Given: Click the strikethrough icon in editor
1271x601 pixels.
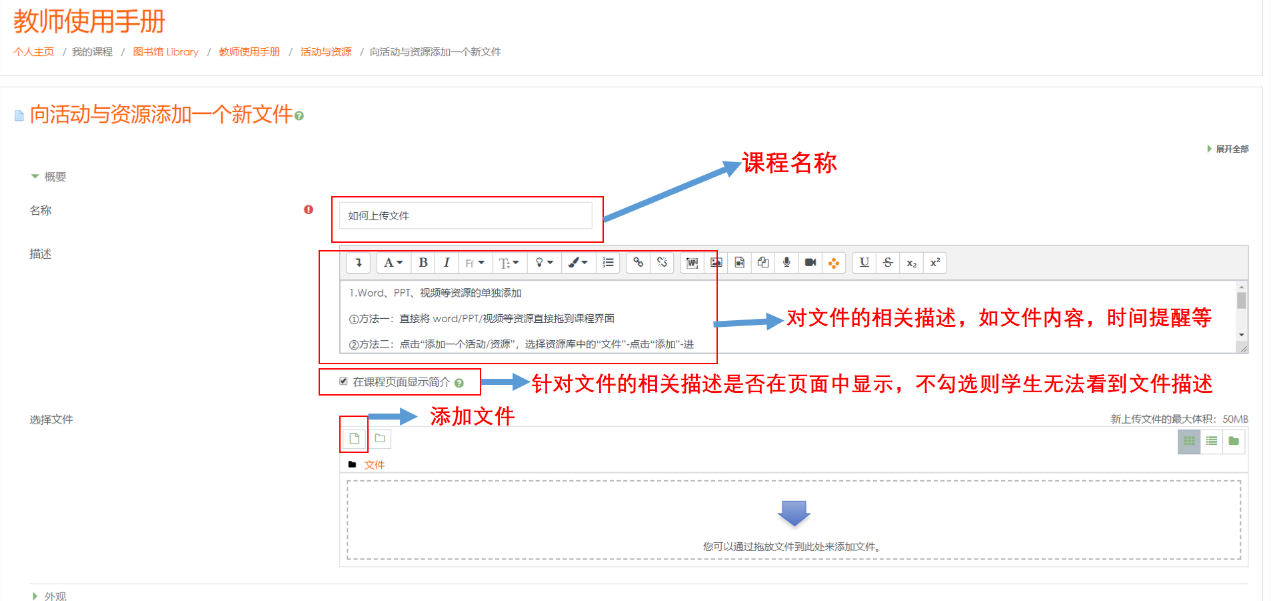Looking at the screenshot, I should click(x=887, y=263).
